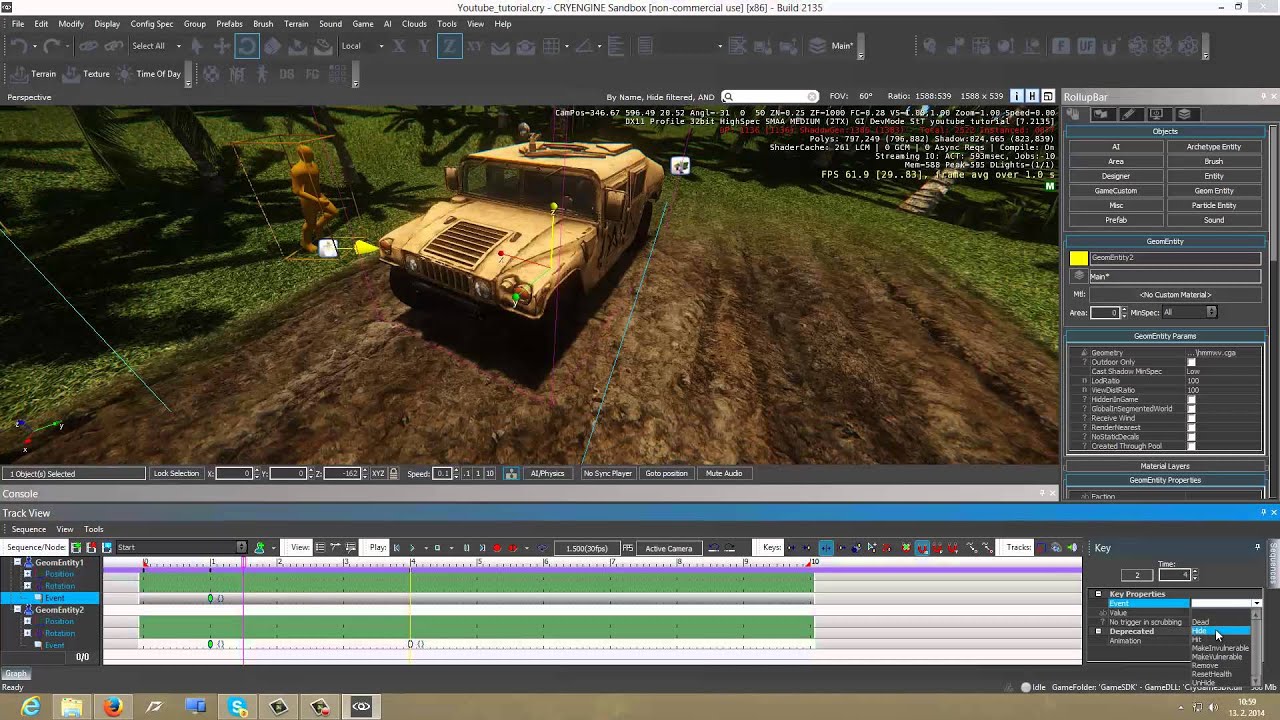The width and height of the screenshot is (1280, 720).
Task: Expand Position track under GeomEntity1
Action: pos(27,574)
